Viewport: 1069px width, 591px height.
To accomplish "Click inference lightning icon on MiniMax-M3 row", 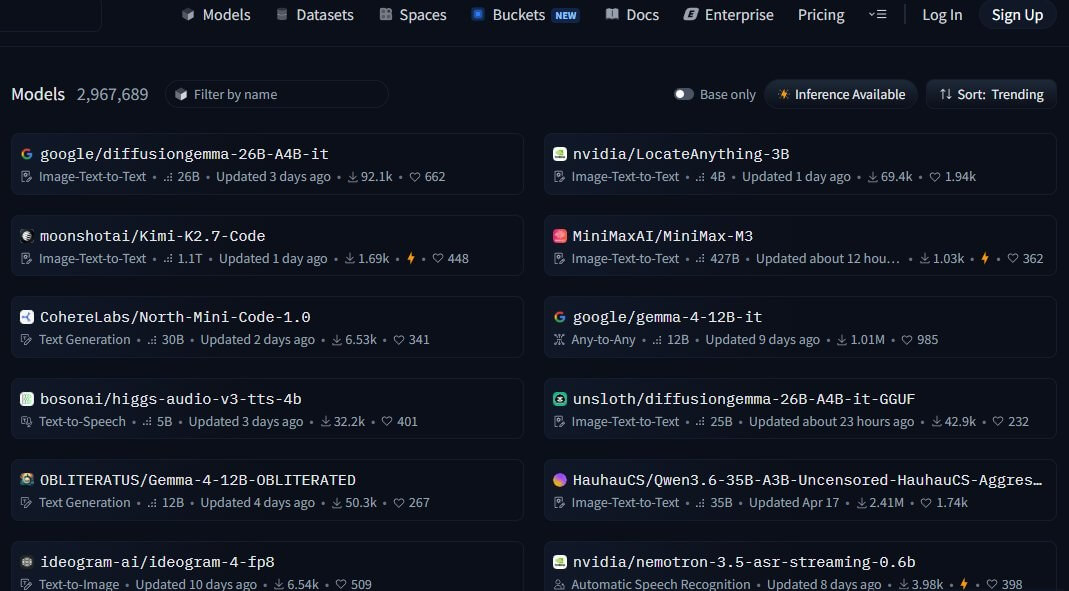I will [984, 258].
